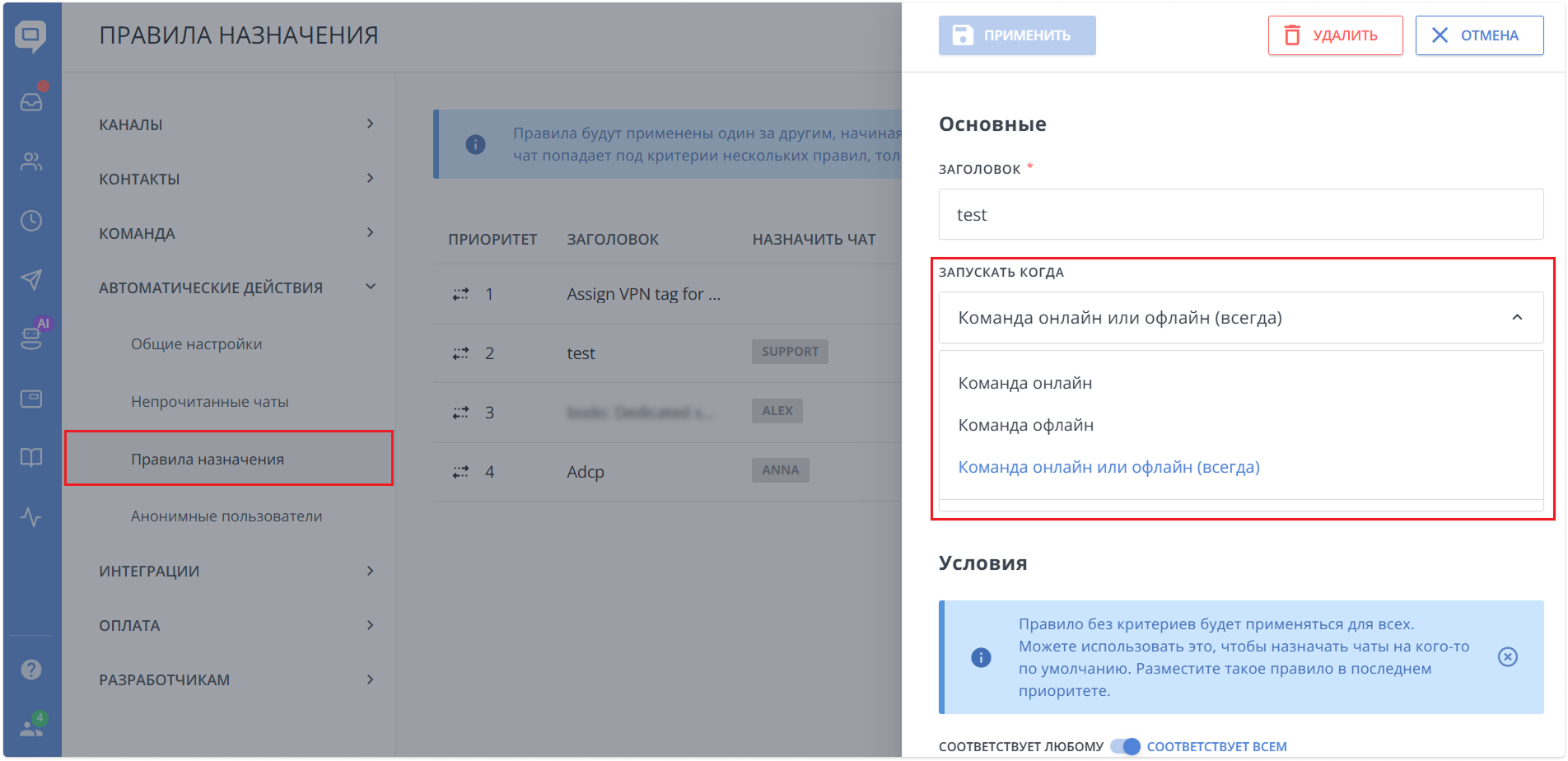Switch toggle to СООТВЕТСТВУЕТ ЛЮБОМУ mode

pos(1126,745)
